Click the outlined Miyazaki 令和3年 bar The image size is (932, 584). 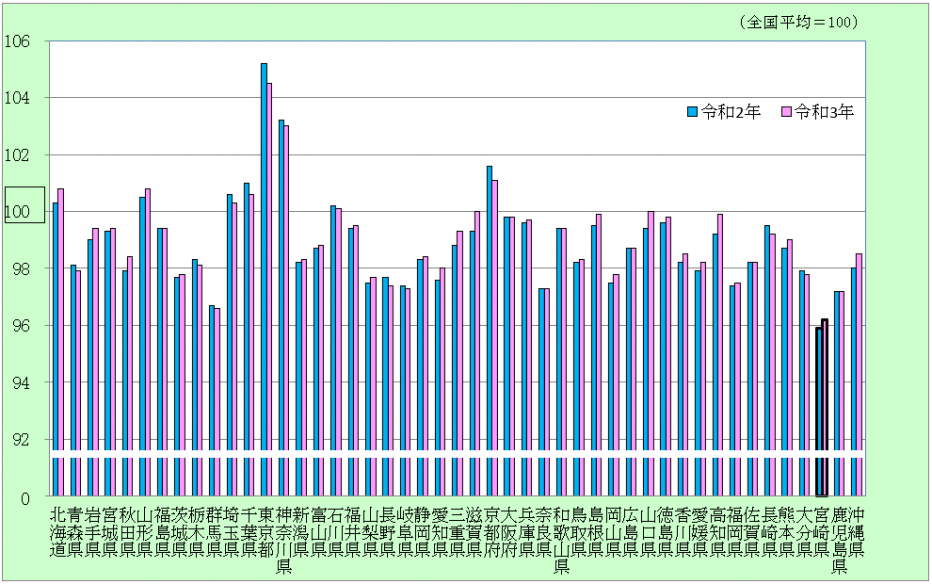tap(824, 408)
